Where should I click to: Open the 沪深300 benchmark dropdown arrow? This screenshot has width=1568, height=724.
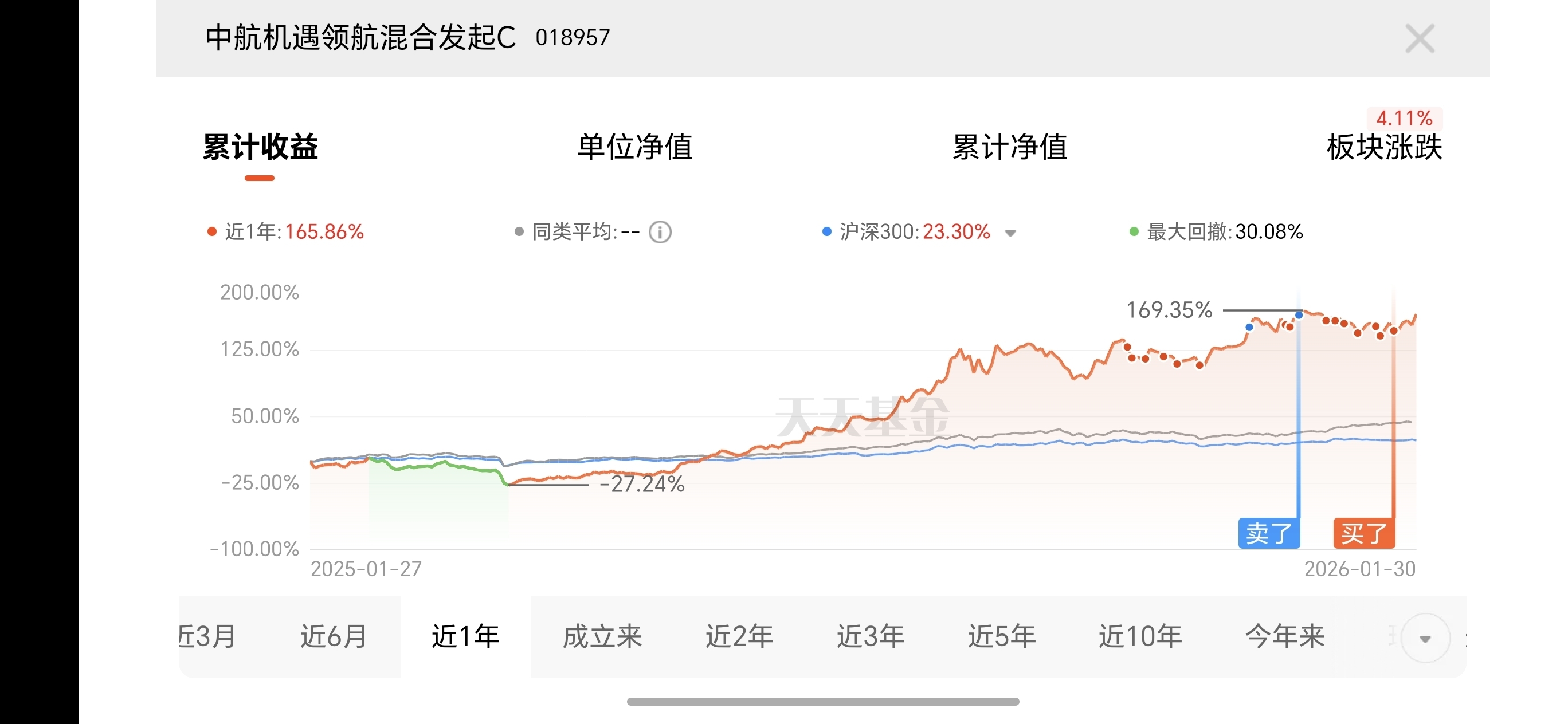pyautogui.click(x=1010, y=233)
